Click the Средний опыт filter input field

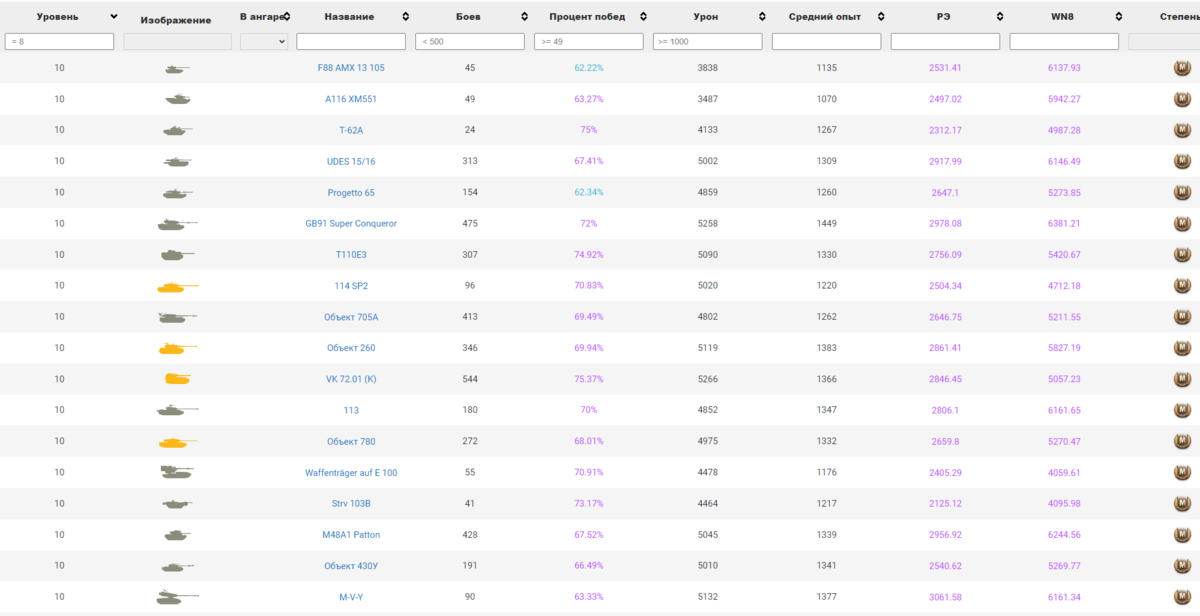pos(827,42)
